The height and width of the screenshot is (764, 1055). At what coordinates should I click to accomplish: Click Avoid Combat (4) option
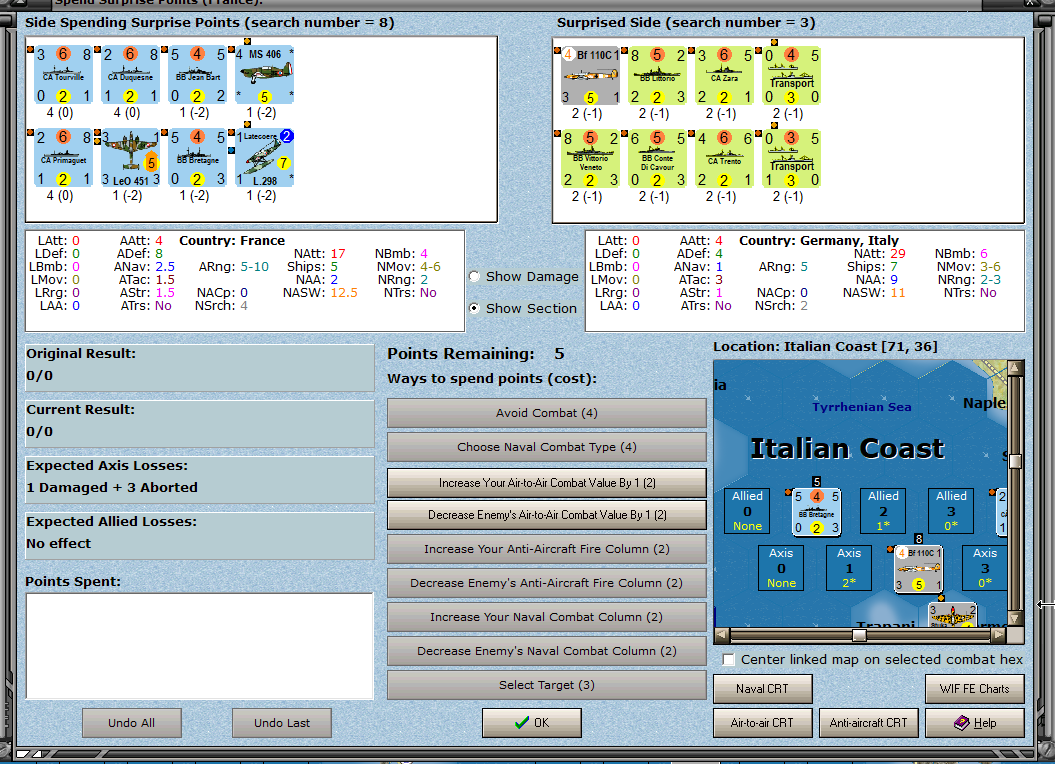tap(546, 413)
